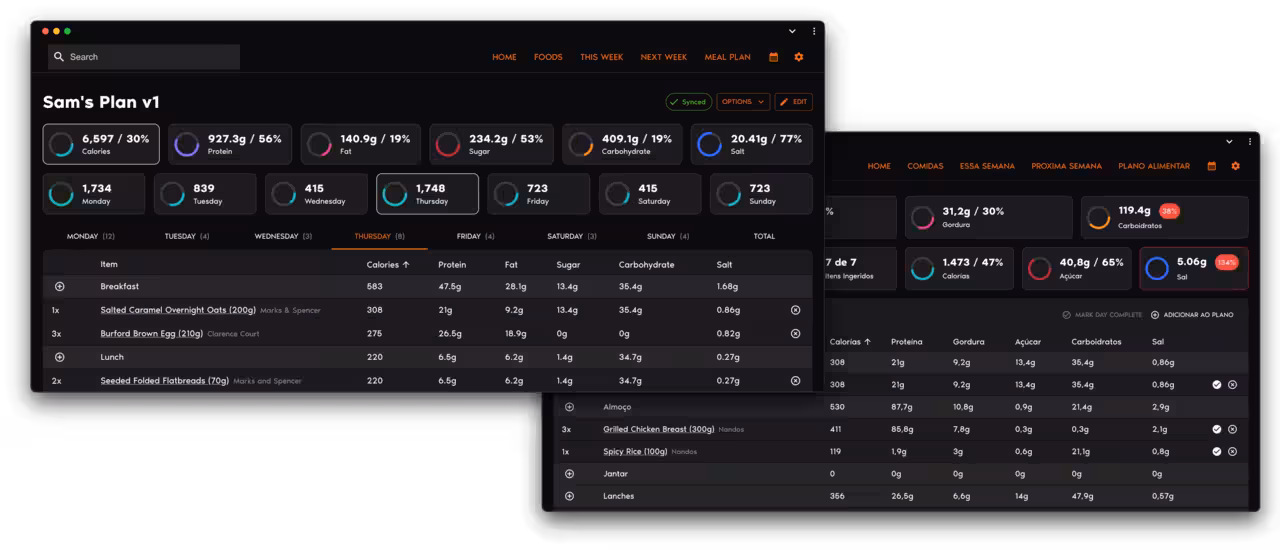Select the Thursday 1,748 day card
Viewport: 1280px width, 550px height.
[x=427, y=194]
